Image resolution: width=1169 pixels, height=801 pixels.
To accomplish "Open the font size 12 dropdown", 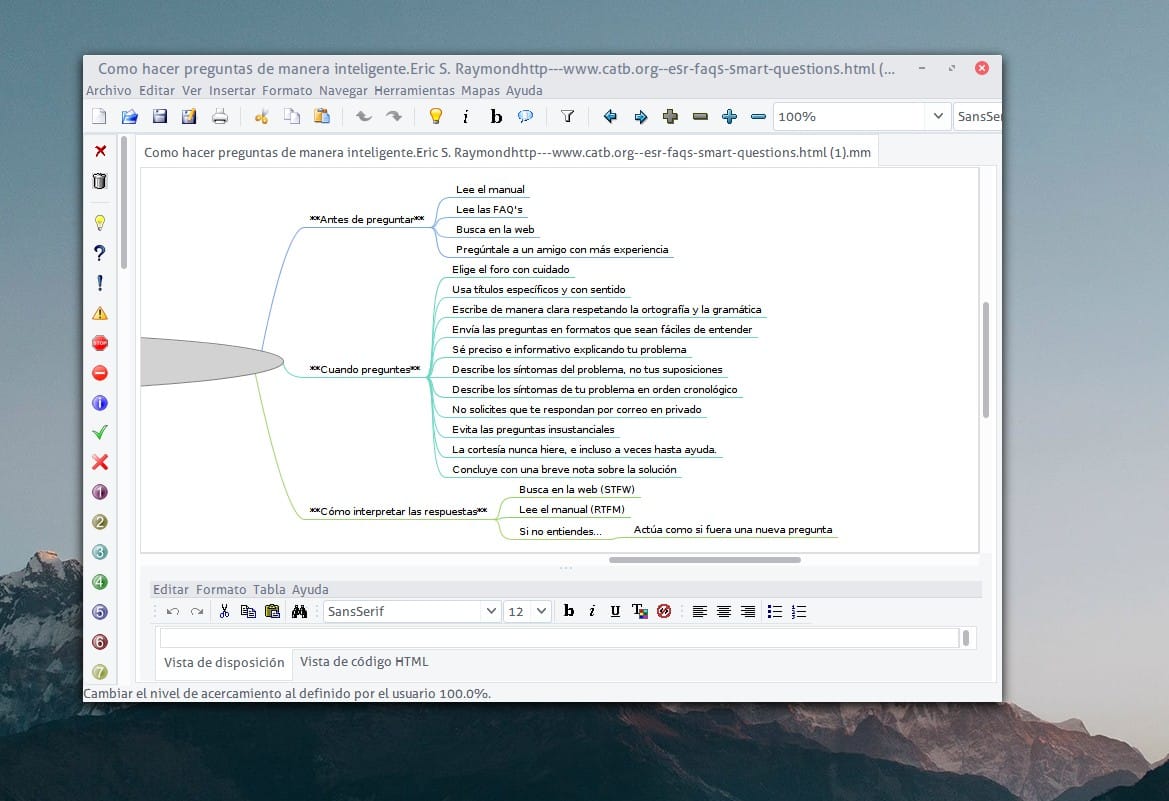I will click(x=543, y=611).
